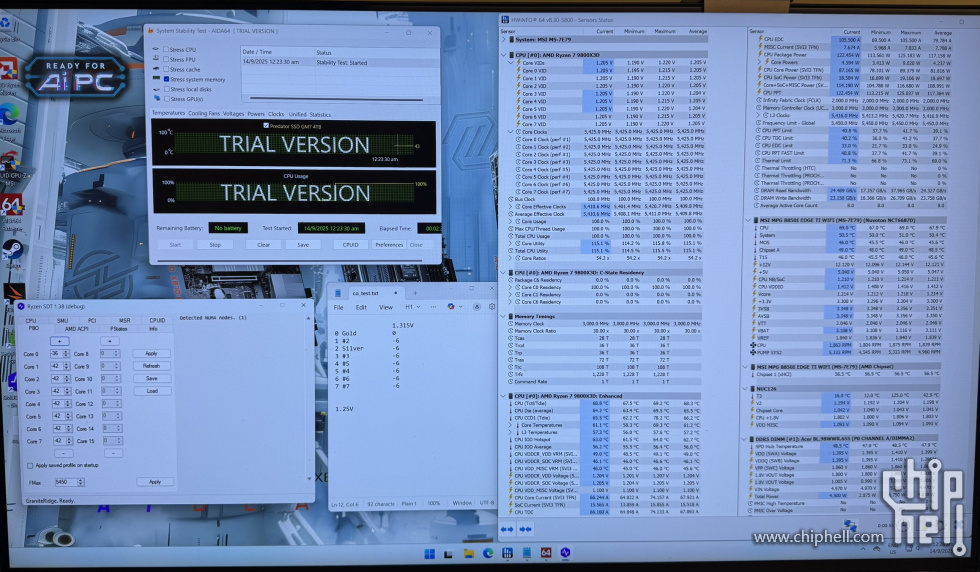Click Core 0 offset value field
This screenshot has width=980, height=572.
pos(57,353)
